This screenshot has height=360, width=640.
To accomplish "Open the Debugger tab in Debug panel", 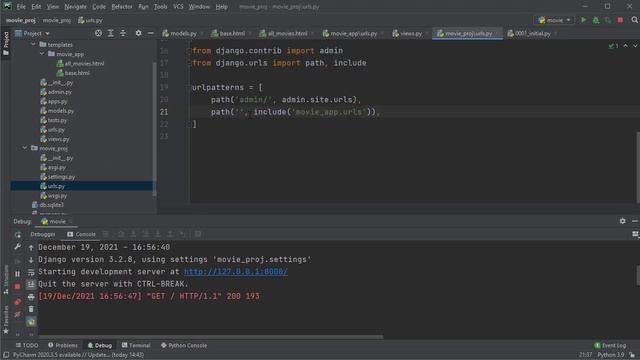I will [43, 234].
